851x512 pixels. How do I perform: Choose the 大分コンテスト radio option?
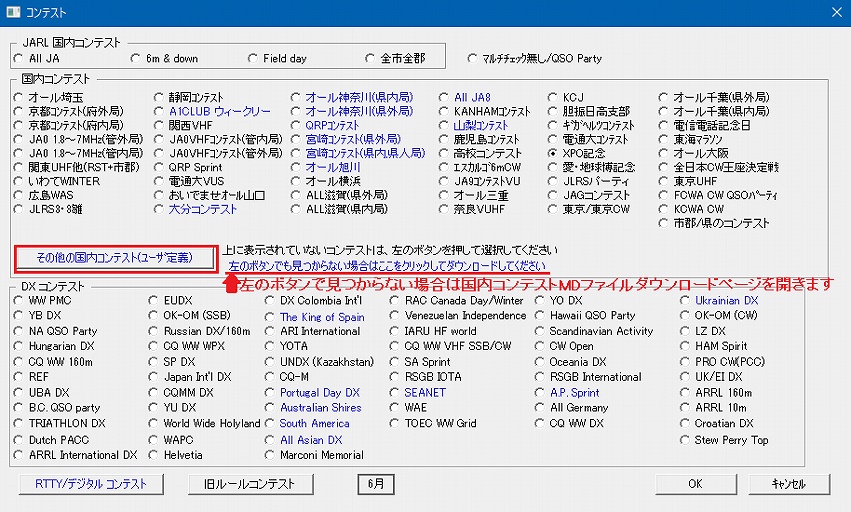[x=160, y=210]
